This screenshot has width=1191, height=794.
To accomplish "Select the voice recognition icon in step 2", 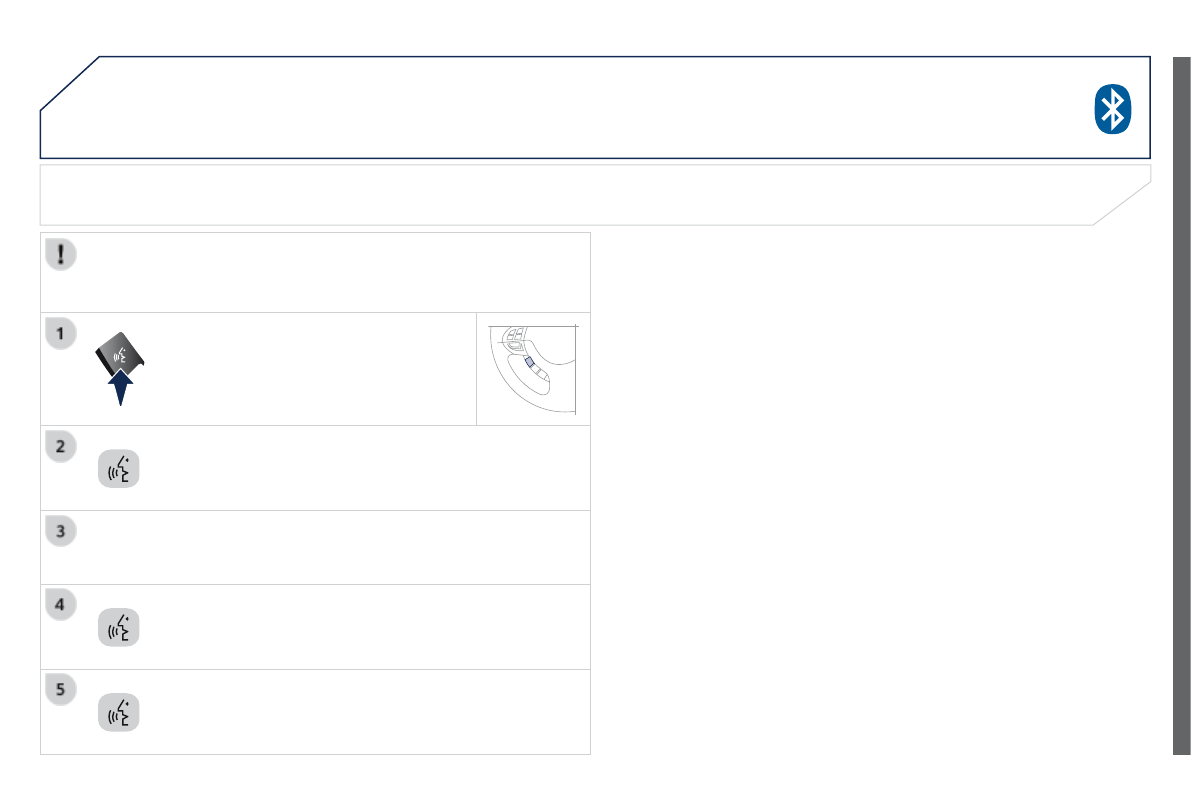I will (x=119, y=469).
